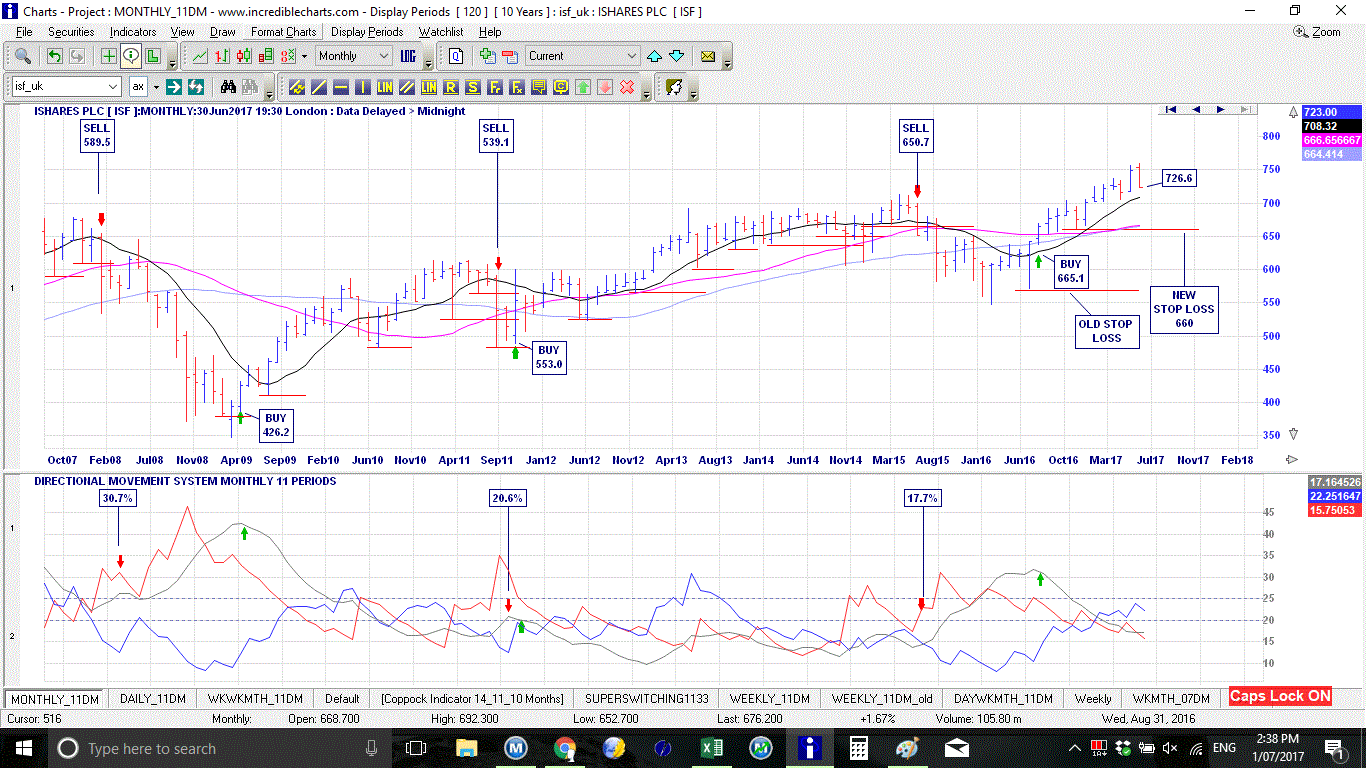Select the candlestick chart type icon
Viewport: 1366px width, 768px height.
244,56
